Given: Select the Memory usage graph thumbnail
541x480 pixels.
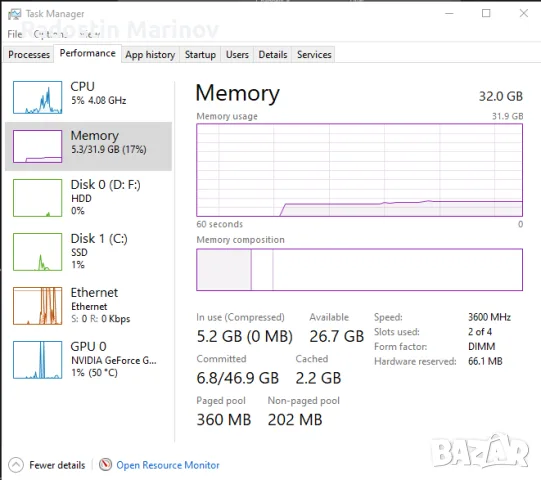Looking at the screenshot, I should point(38,146).
